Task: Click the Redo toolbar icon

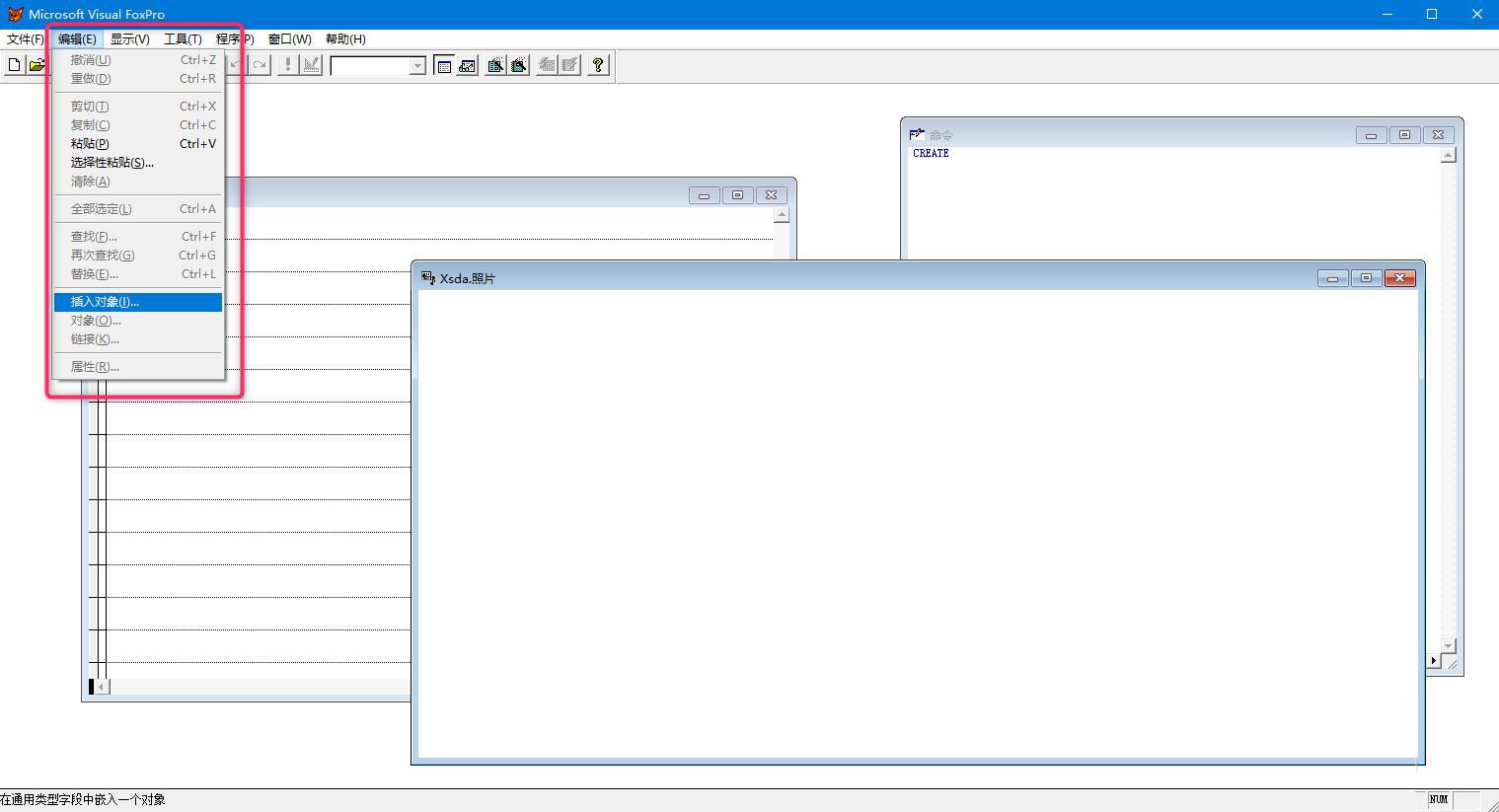Action: pos(259,65)
